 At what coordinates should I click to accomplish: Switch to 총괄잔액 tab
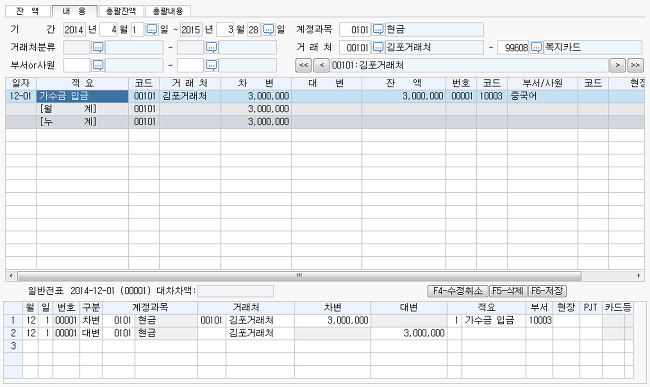121,11
